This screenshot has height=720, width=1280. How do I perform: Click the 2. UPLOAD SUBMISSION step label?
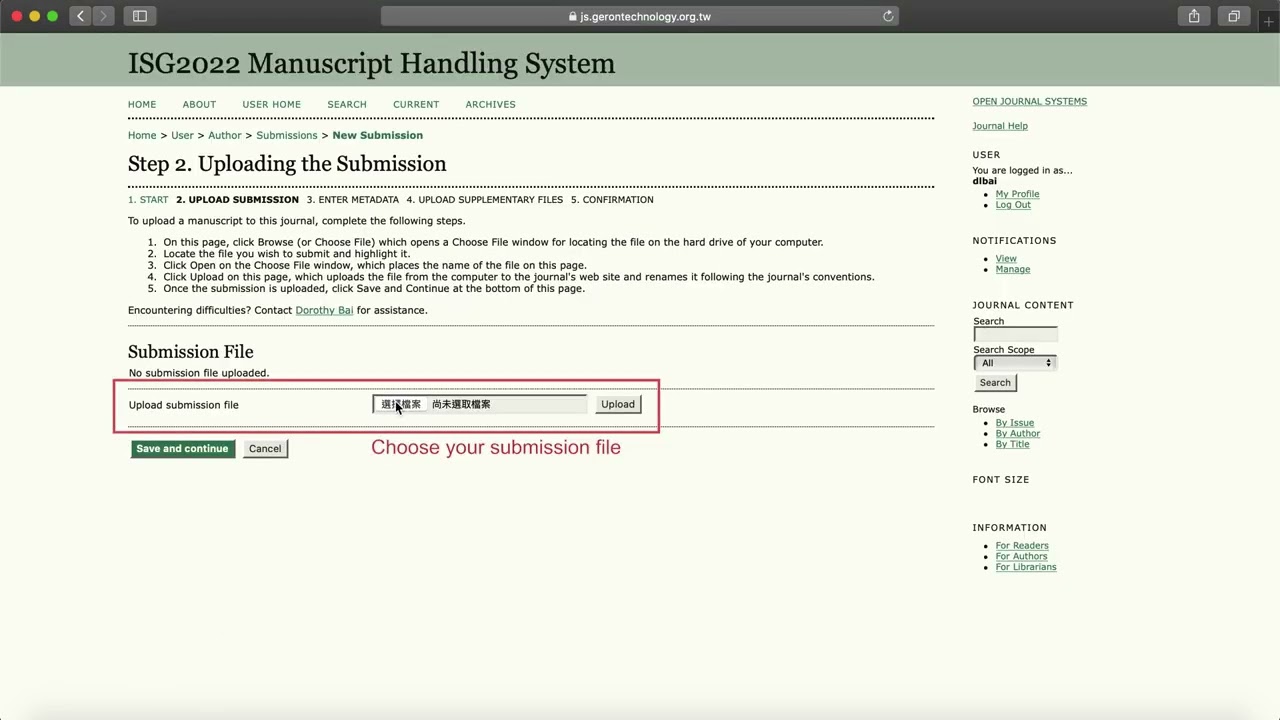[237, 200]
